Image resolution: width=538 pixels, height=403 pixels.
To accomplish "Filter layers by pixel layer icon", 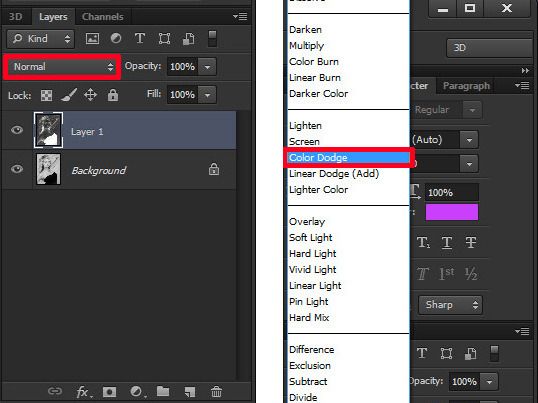I will tap(92, 38).
